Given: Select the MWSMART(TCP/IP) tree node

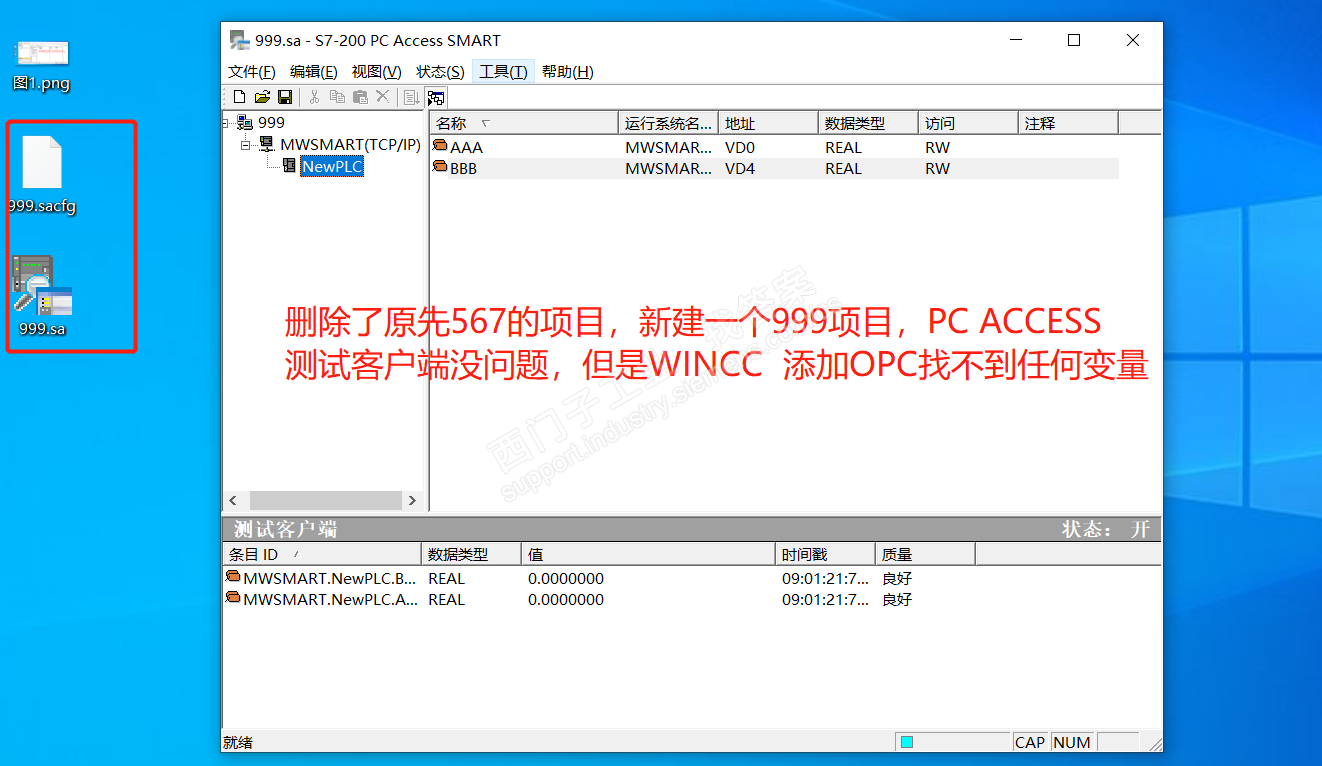Looking at the screenshot, I should point(350,145).
